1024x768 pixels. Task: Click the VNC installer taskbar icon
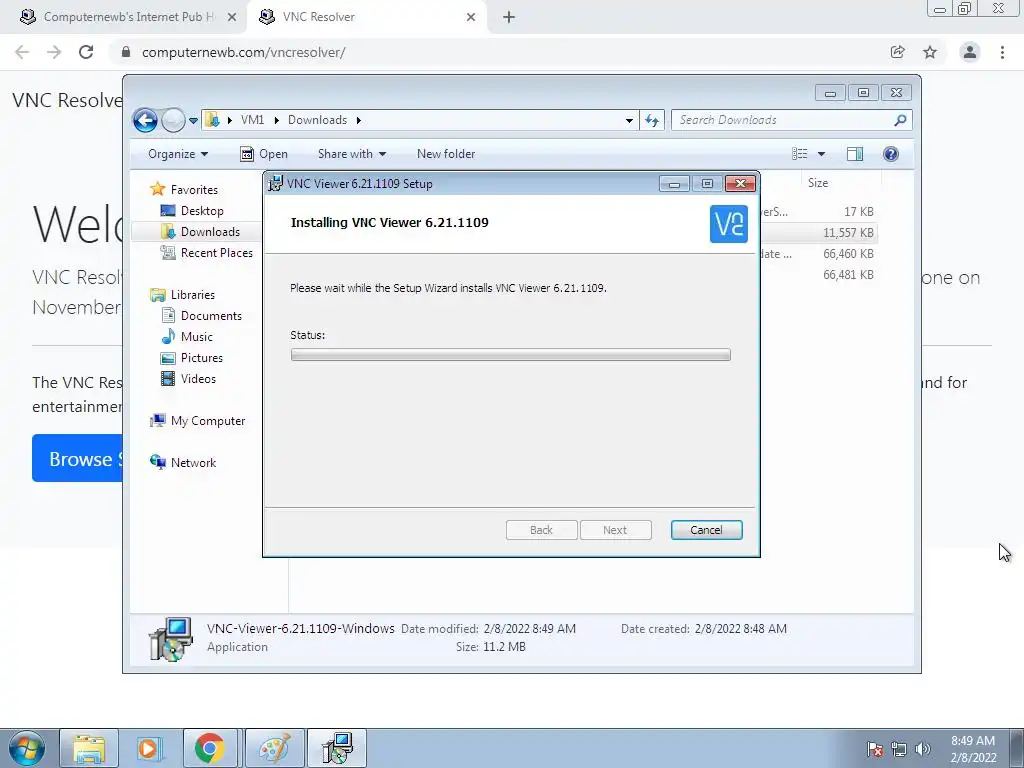click(x=337, y=748)
